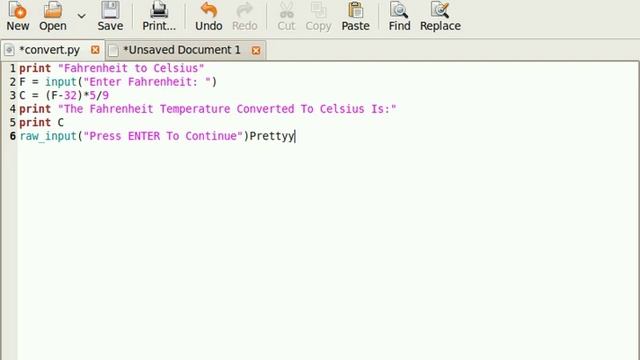This screenshot has width=640, height=360.
Task: Click "Press ENTER To Continue" string on line 6
Action: coord(163,136)
